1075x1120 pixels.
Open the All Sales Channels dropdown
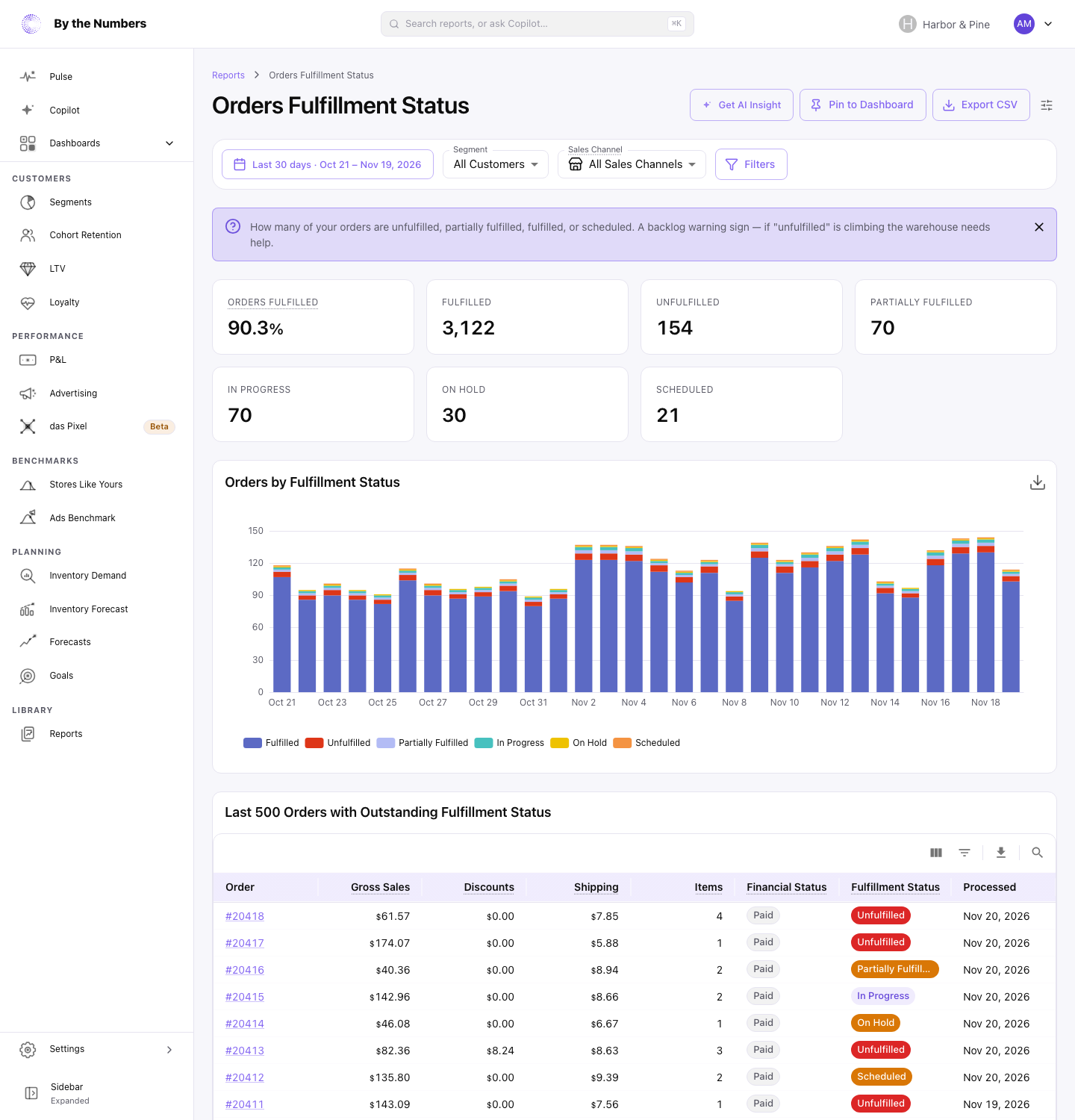(632, 164)
